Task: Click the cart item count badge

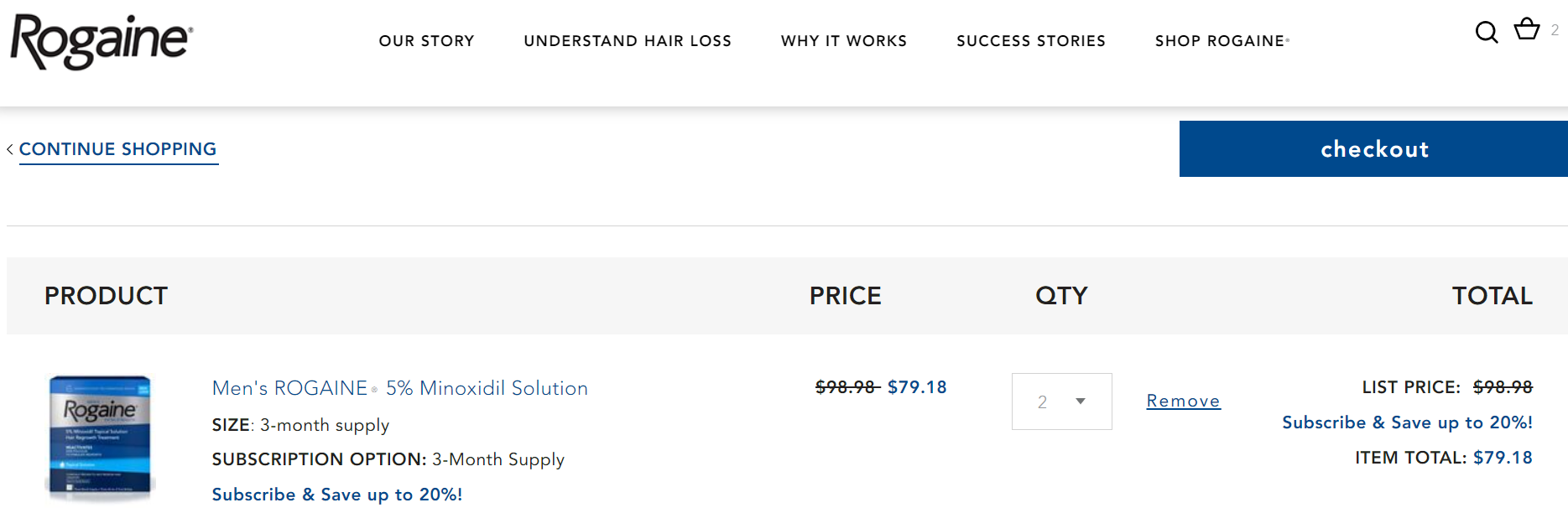Action: click(1555, 30)
